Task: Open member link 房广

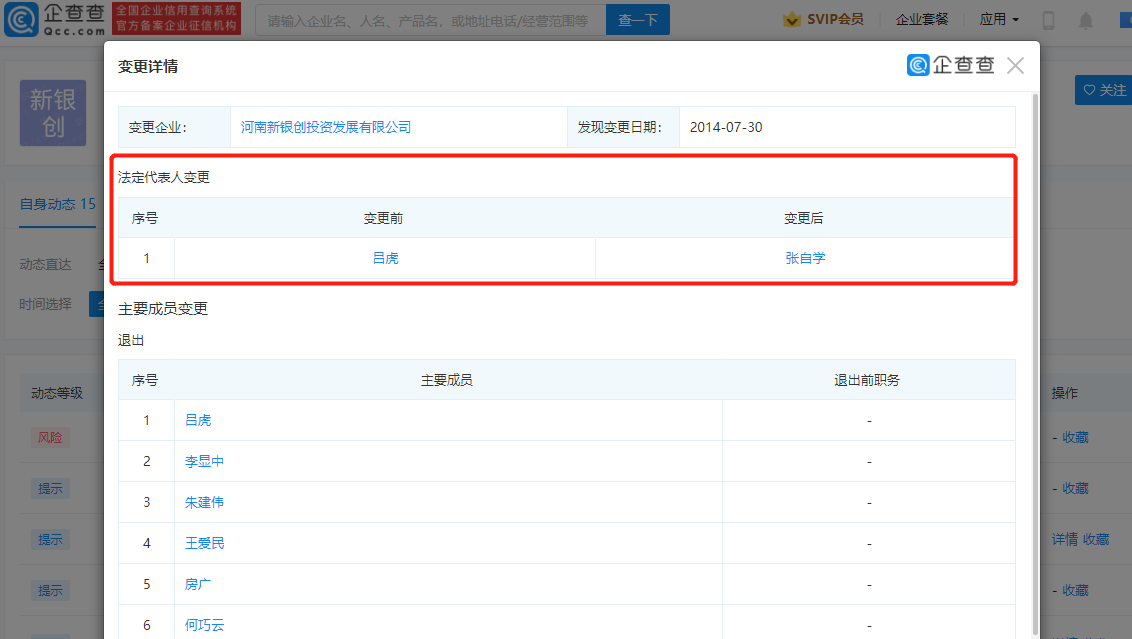Action: [x=198, y=584]
